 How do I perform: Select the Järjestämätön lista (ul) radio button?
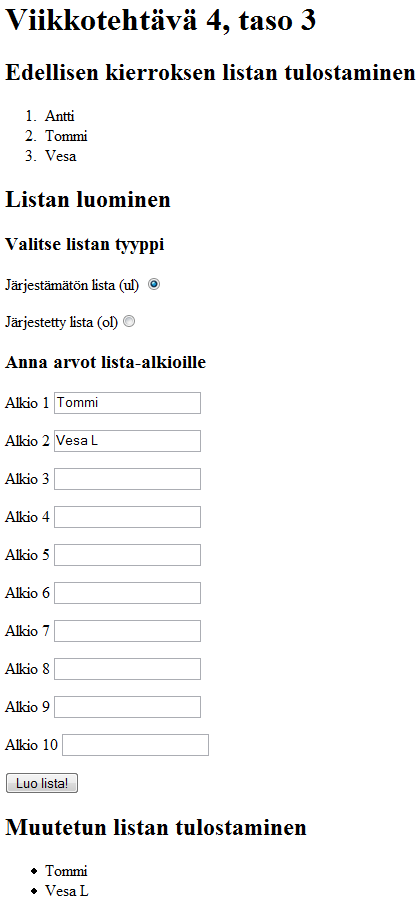point(154,284)
